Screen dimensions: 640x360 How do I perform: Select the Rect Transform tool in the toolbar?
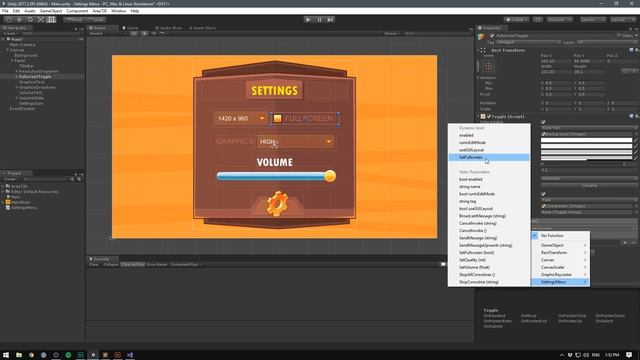[x=51, y=20]
